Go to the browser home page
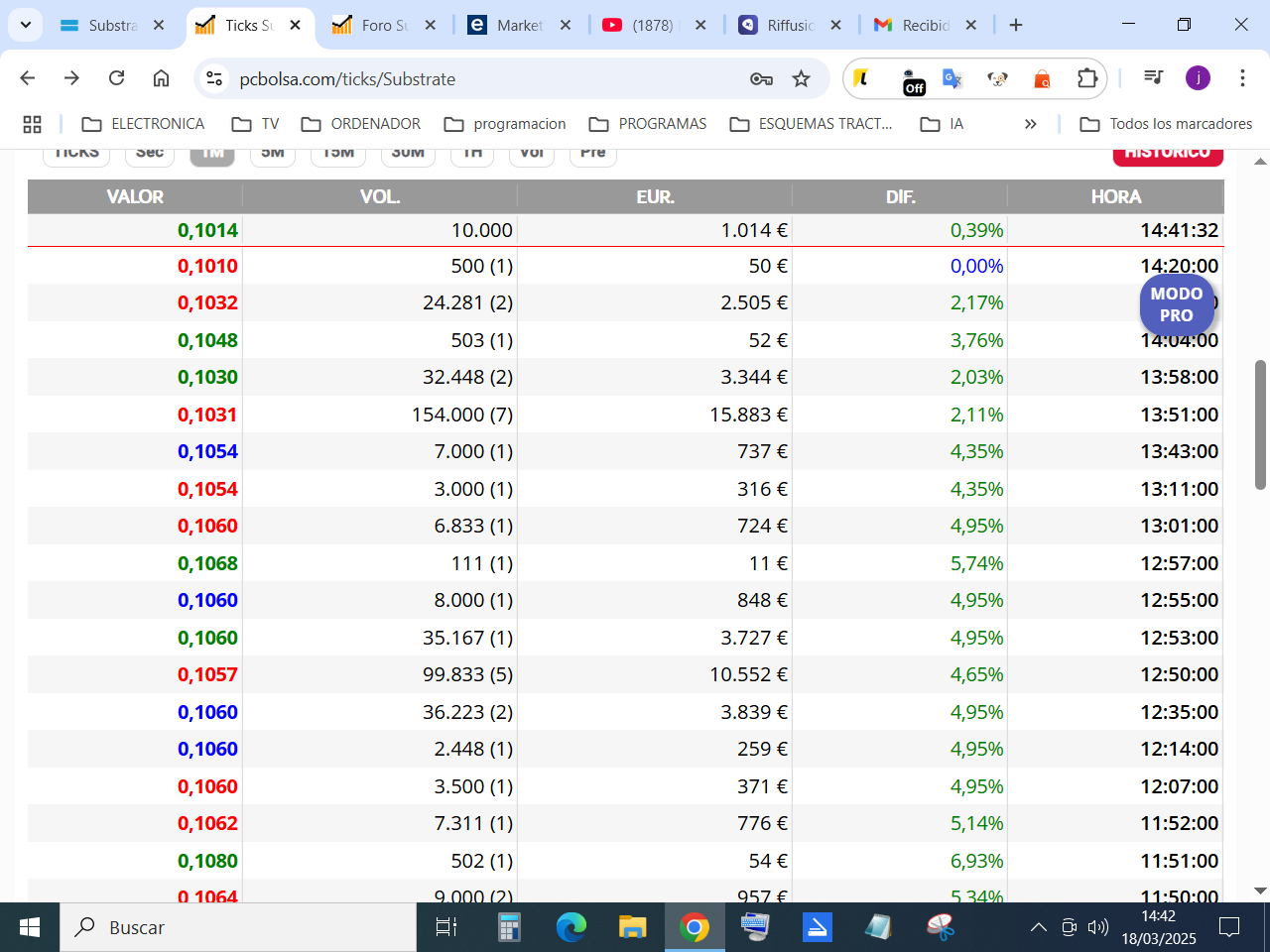1270x952 pixels. [161, 78]
